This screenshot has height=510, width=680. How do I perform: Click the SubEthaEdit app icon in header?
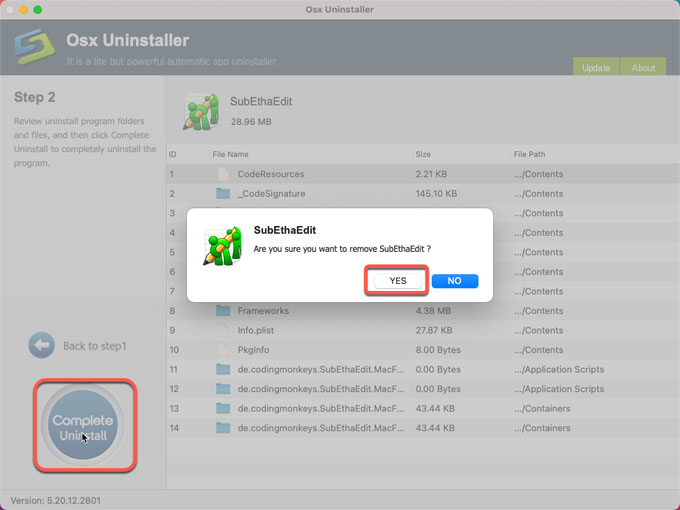(x=200, y=112)
